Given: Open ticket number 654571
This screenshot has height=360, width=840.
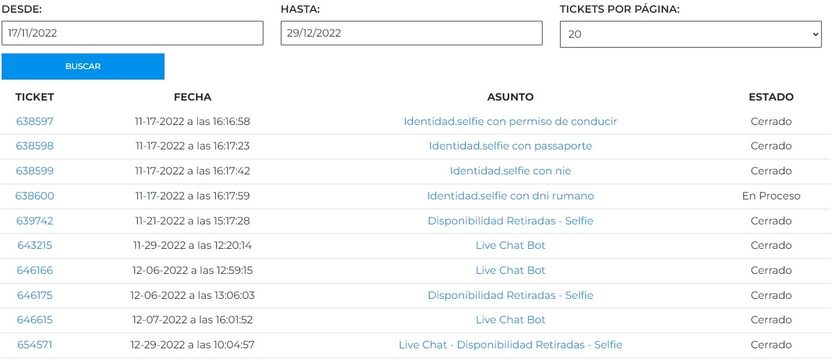Looking at the screenshot, I should click(x=35, y=345).
